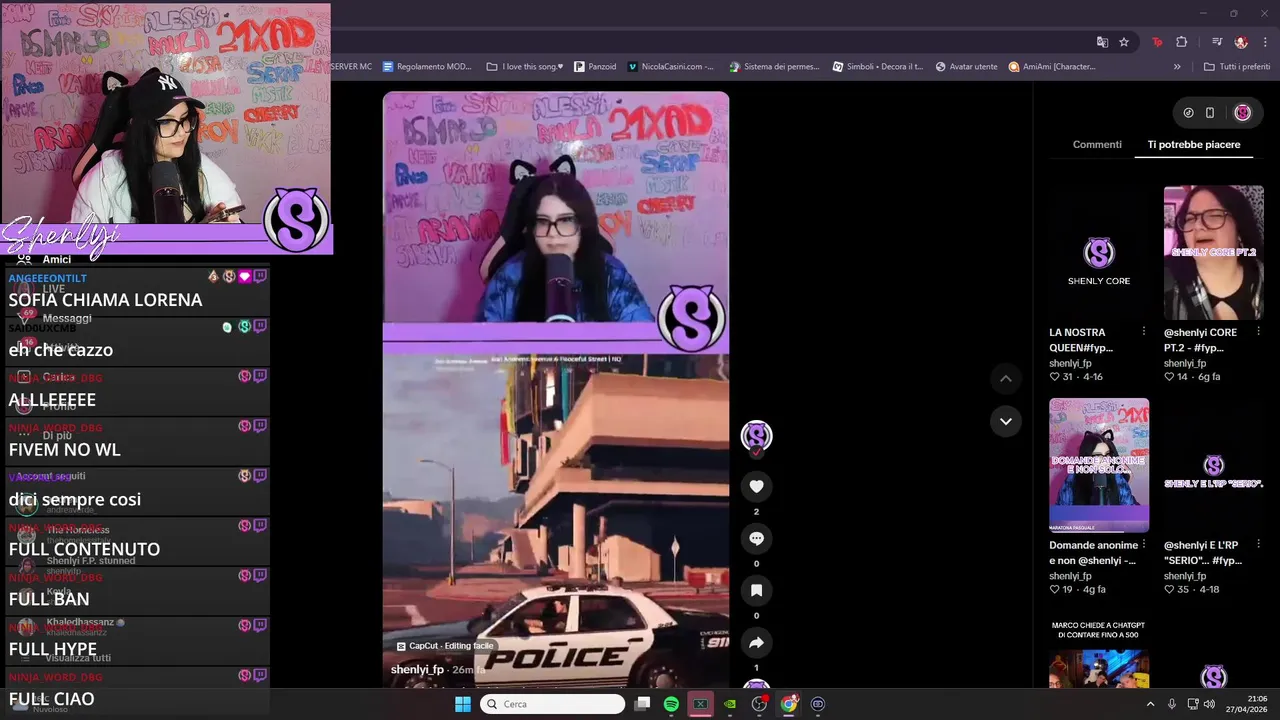The image size is (1280, 720).
Task: Open the pill-shaped app icon on taskbar
Action: (x=818, y=704)
